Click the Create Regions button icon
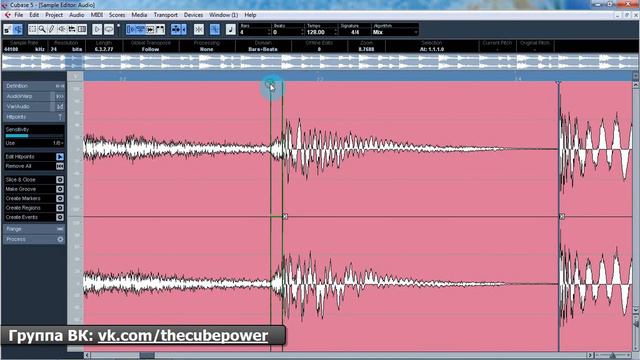 (60, 208)
